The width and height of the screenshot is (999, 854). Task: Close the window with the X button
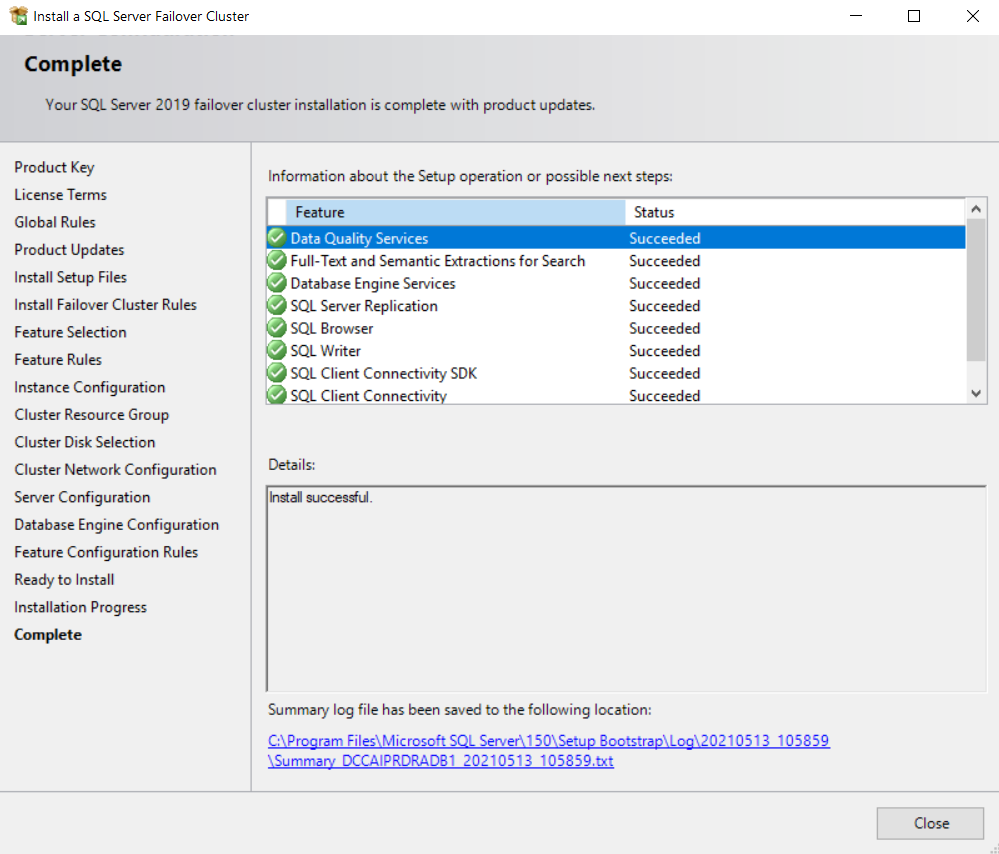point(972,15)
